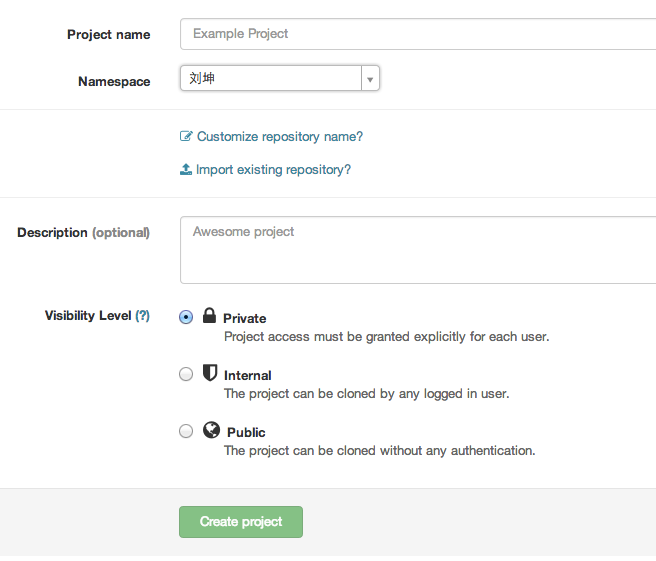Click into the Description text area

[x=417, y=250]
